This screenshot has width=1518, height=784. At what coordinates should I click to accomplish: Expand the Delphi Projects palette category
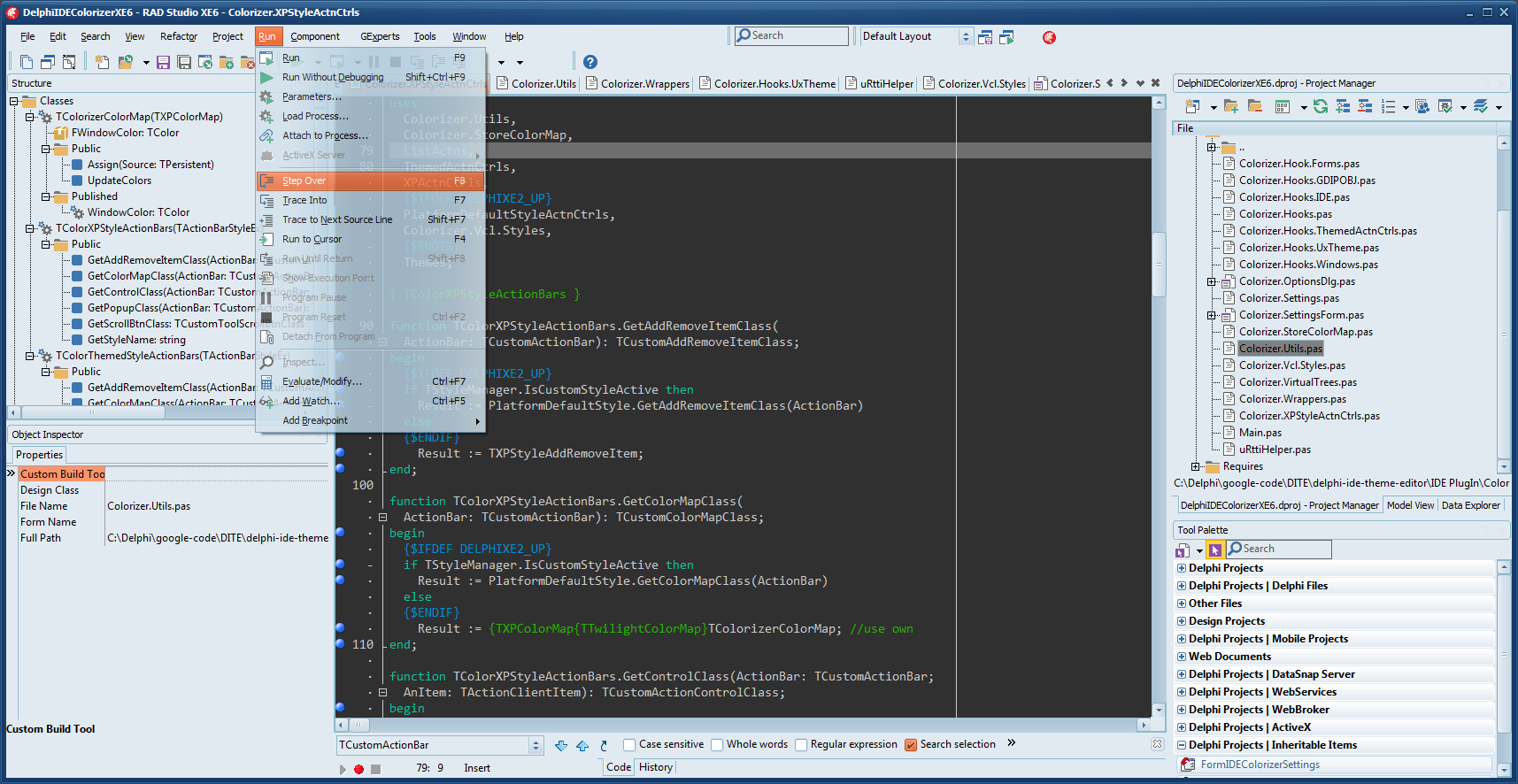[x=1182, y=568]
